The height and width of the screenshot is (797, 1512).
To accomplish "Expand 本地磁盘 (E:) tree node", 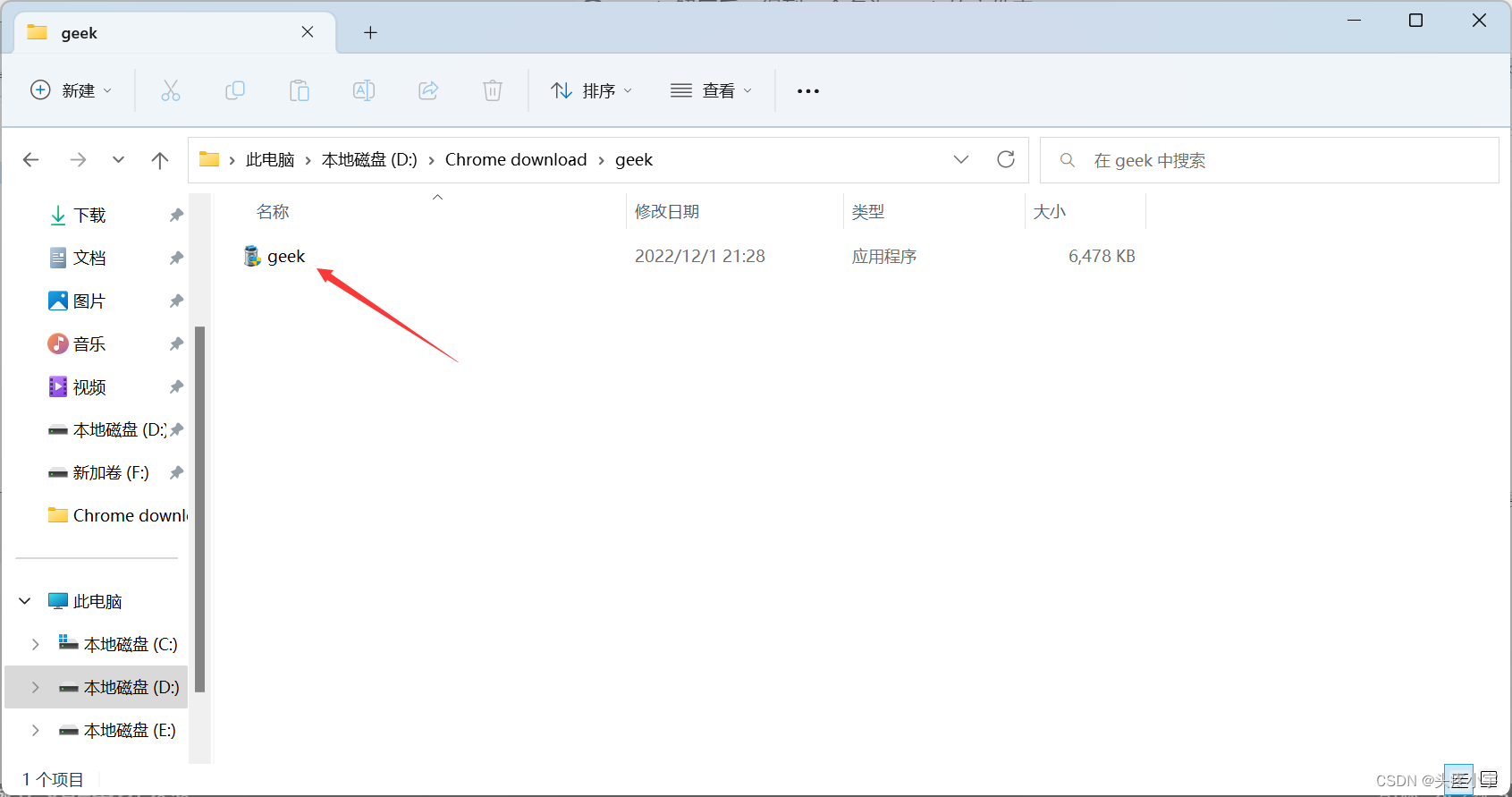I will [36, 730].
